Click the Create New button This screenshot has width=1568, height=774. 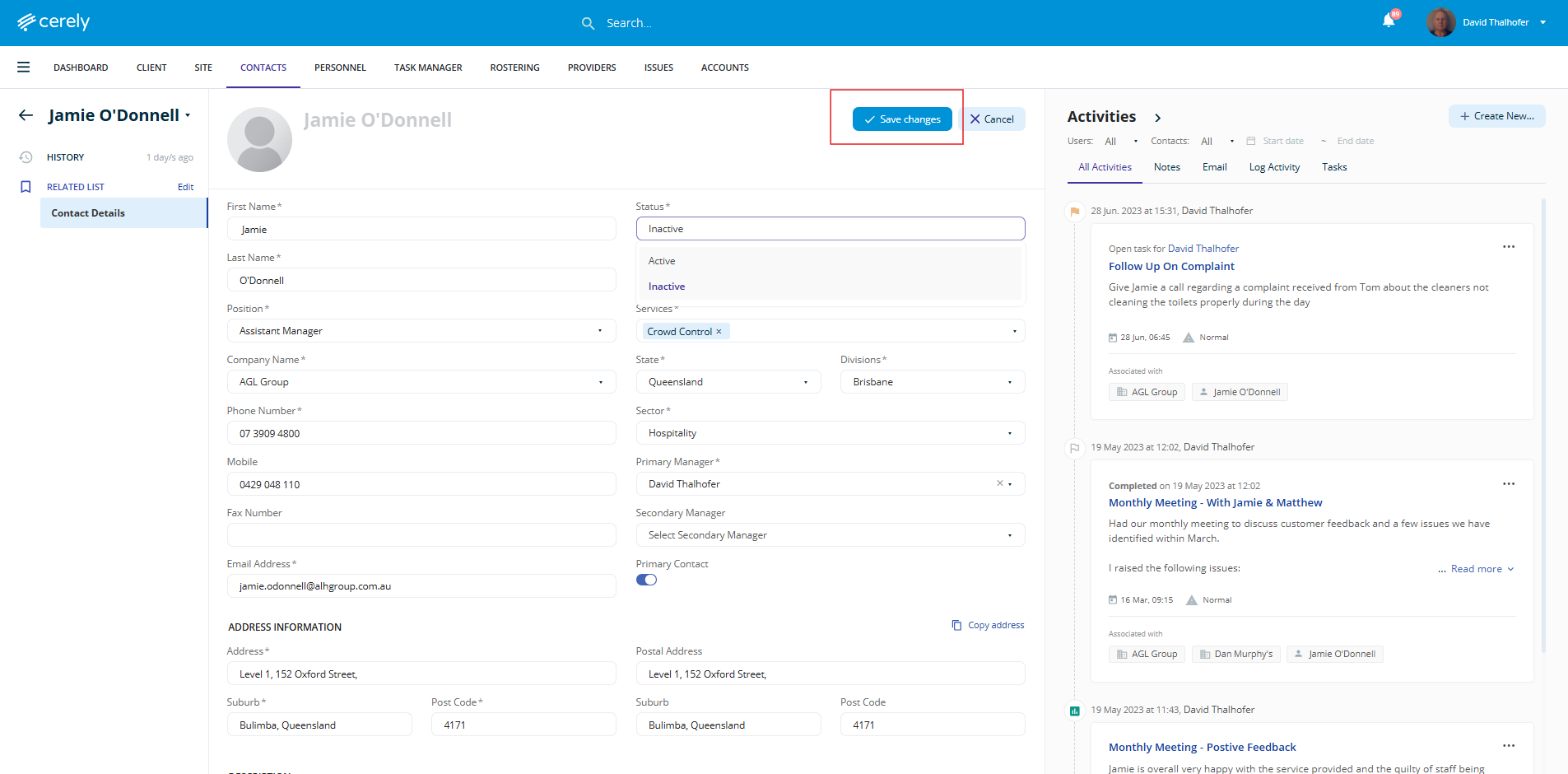[1496, 116]
